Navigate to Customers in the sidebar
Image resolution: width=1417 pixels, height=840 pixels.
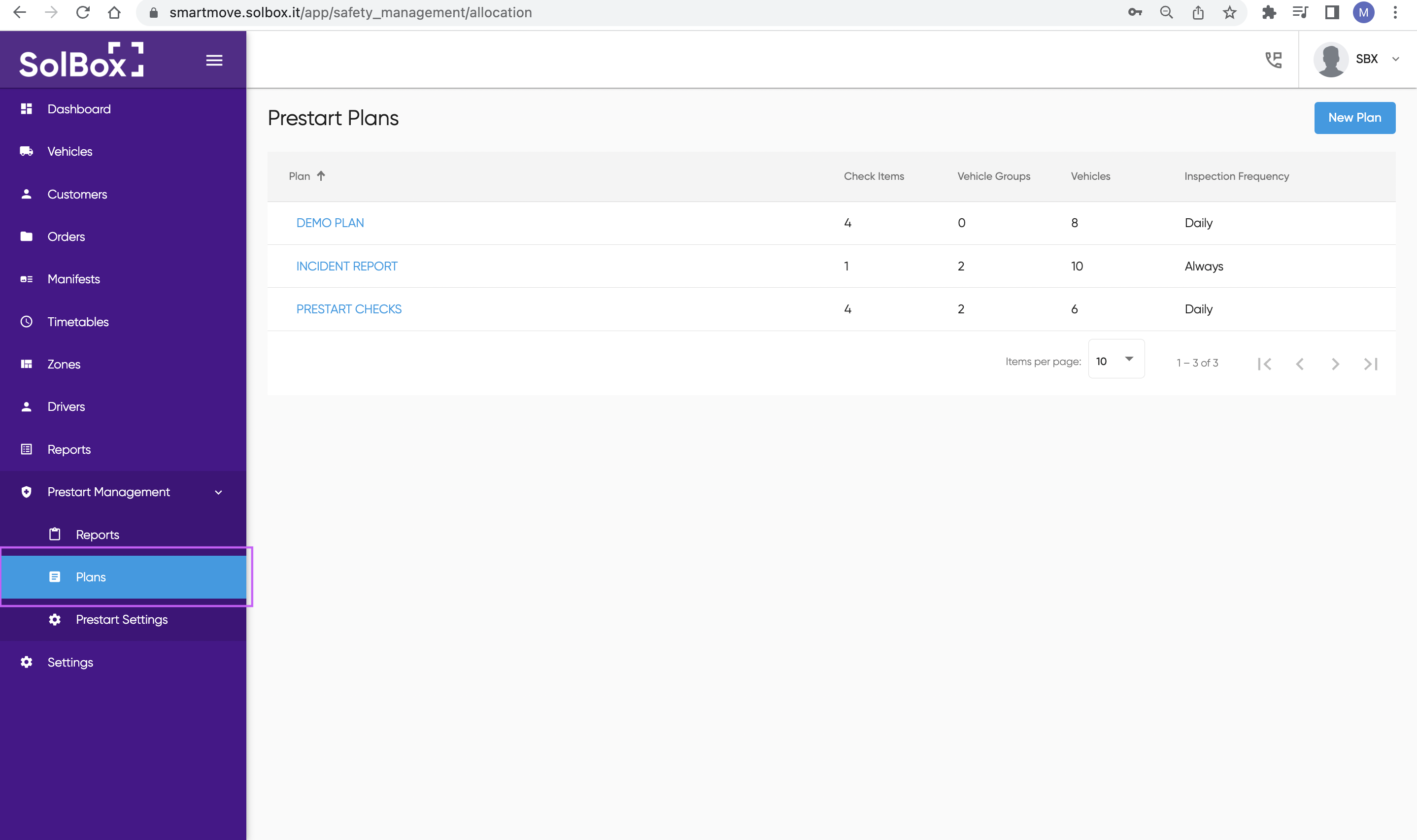click(x=123, y=194)
